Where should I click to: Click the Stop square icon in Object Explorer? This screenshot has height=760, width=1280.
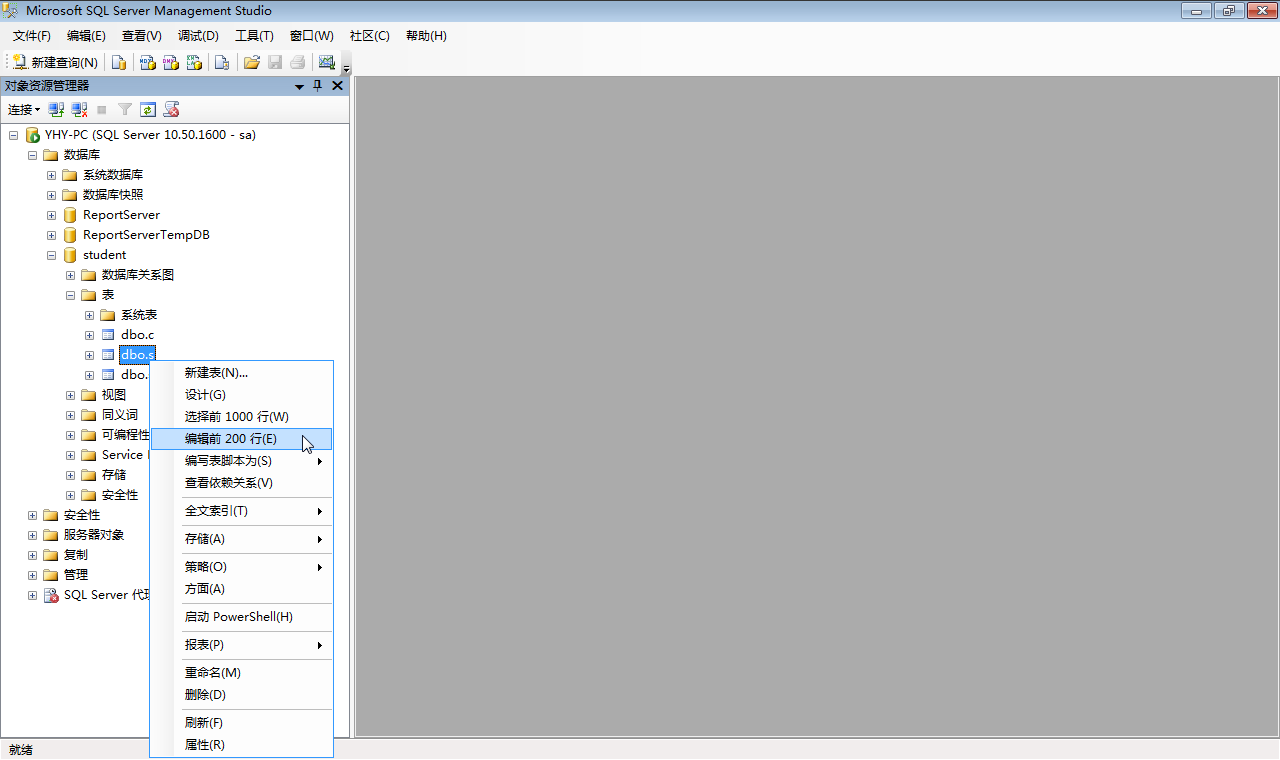click(102, 109)
